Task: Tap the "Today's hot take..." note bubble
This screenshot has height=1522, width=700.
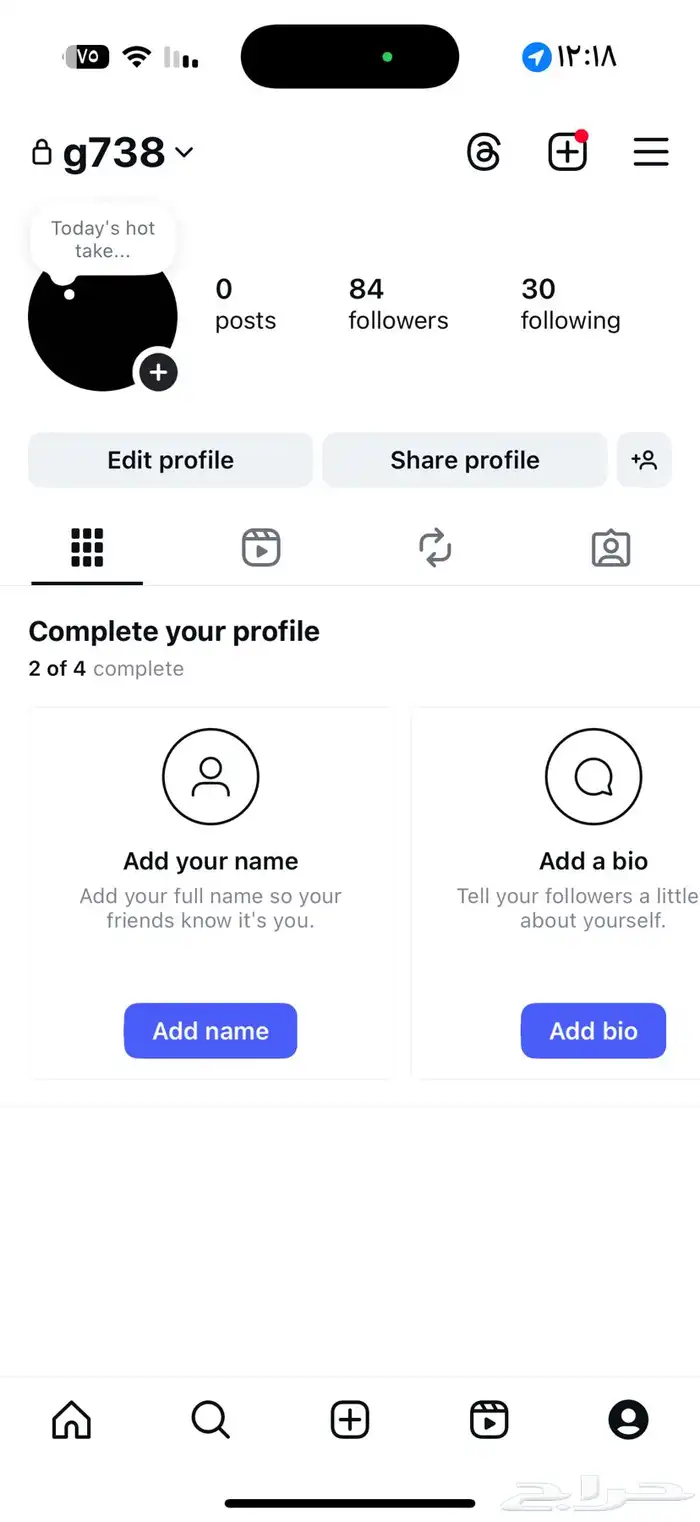Action: pyautogui.click(x=103, y=240)
